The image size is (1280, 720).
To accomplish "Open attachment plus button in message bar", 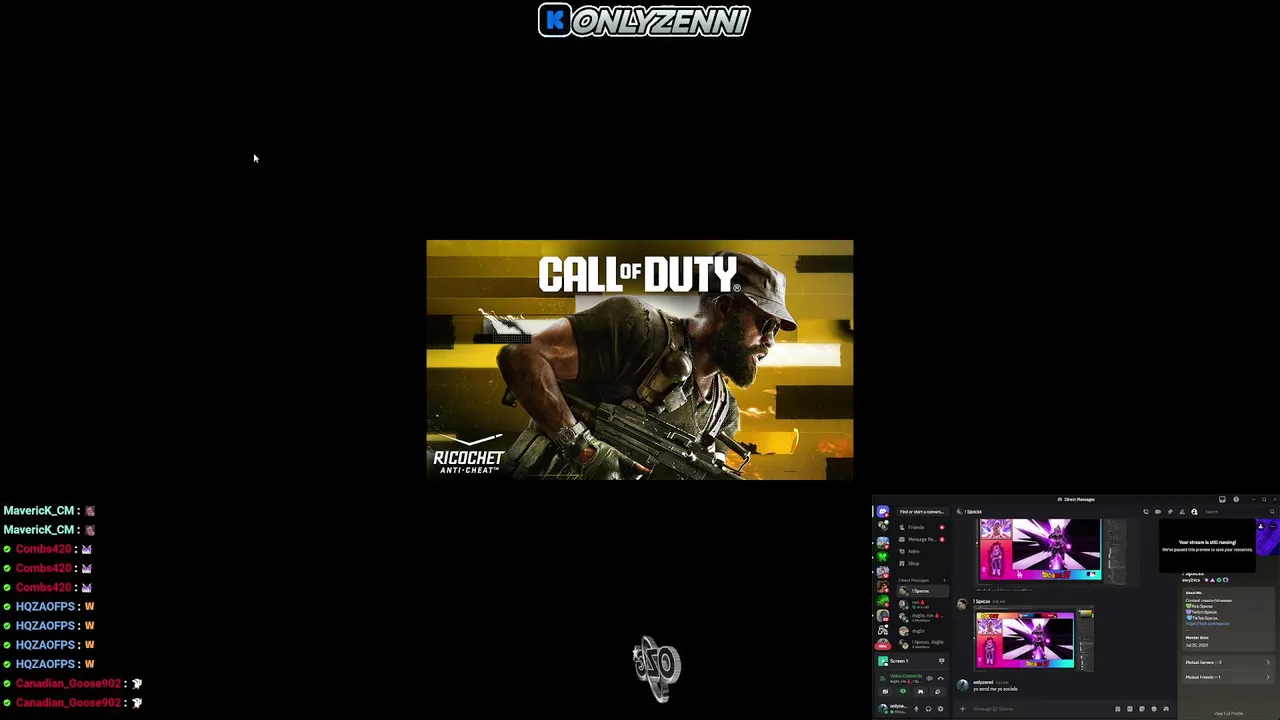I will click(963, 709).
